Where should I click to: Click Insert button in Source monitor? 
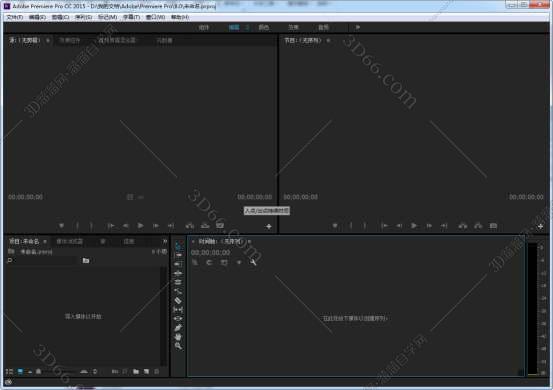[x=190, y=226]
